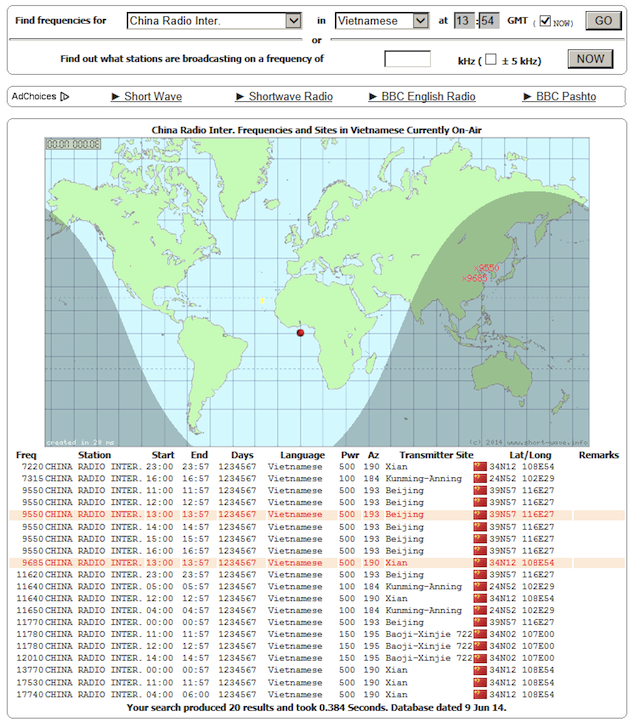
Task: Click Baoji-Xinjie 722 in the 12010 row
Action: (x=429, y=658)
